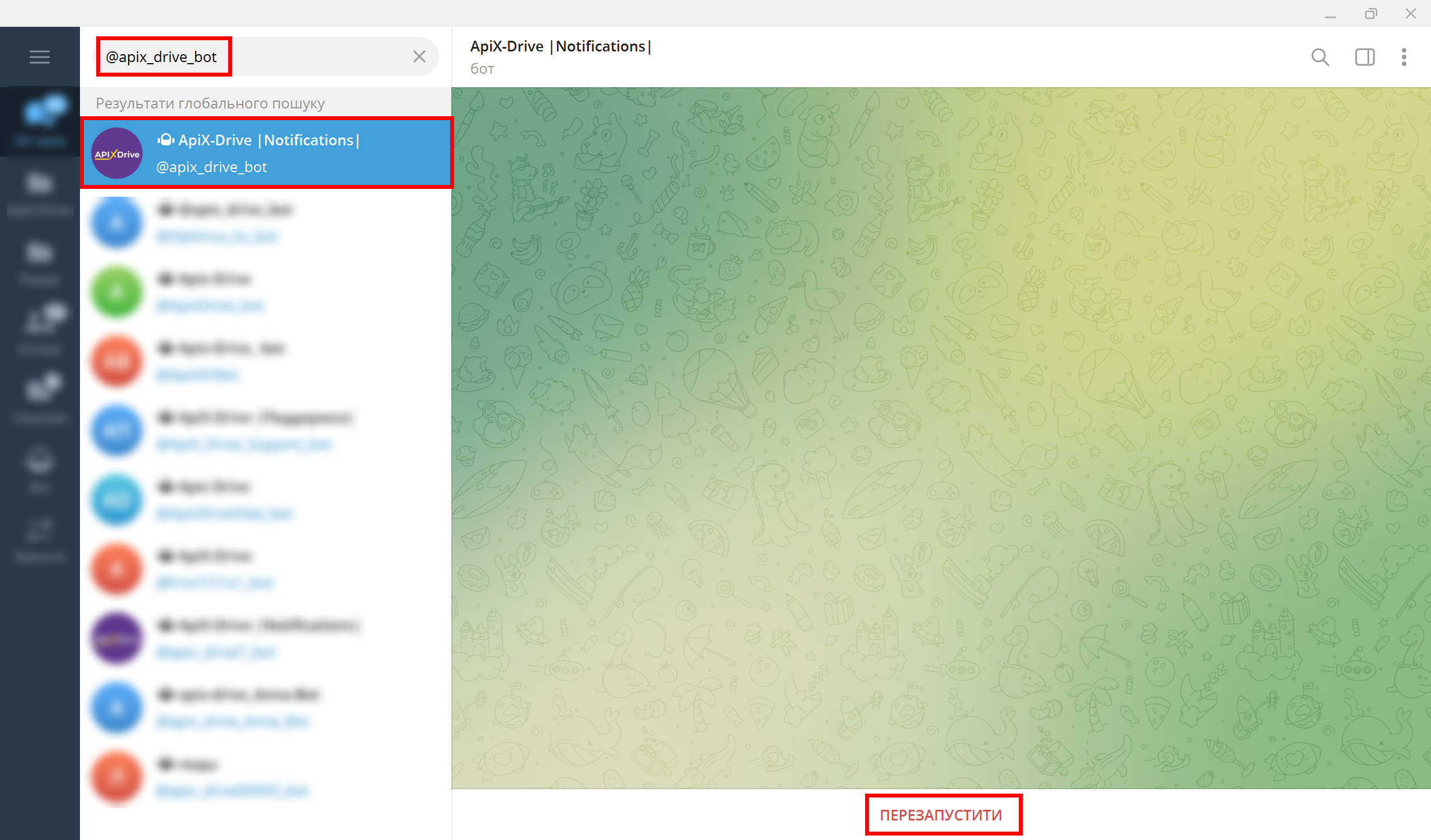Toggle the right side panel icon
Viewport: 1431px width, 840px height.
(1364, 57)
